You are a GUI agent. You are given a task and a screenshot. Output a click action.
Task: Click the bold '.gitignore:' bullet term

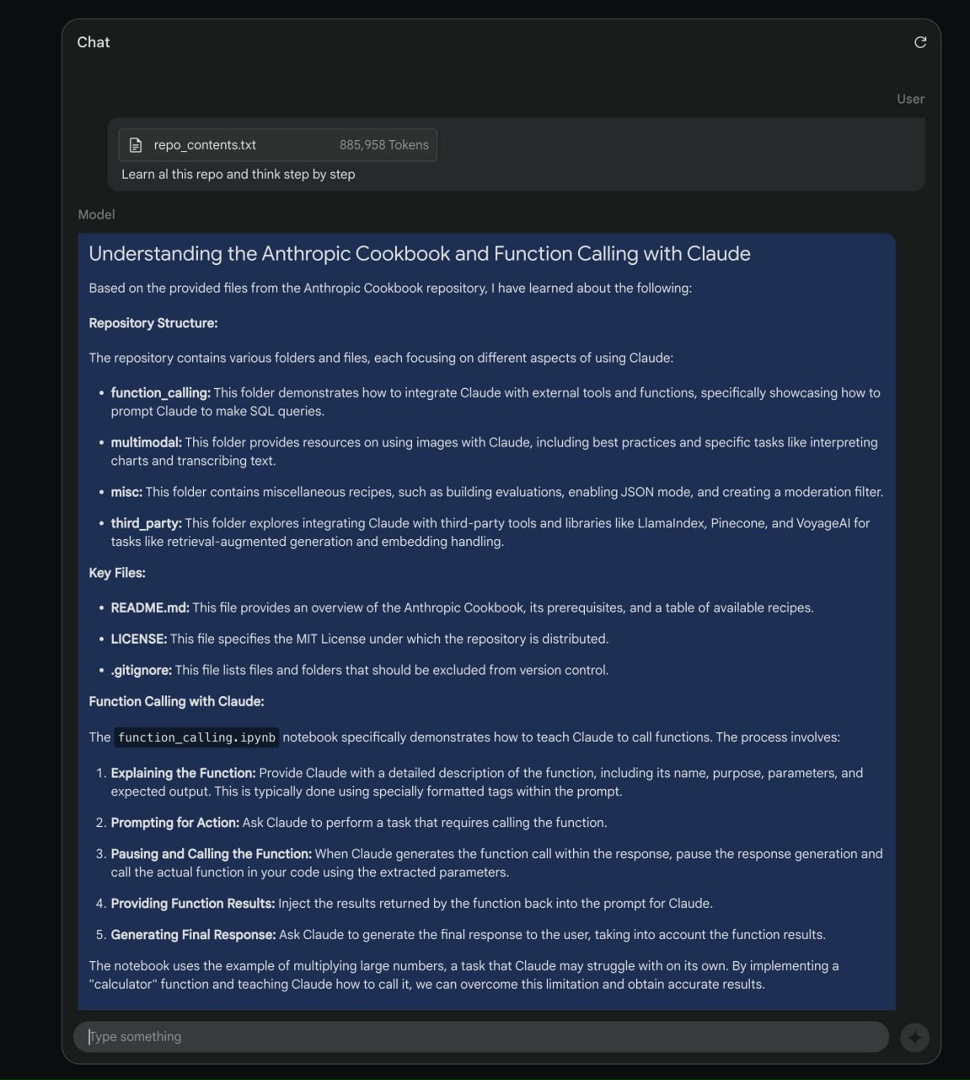(141, 670)
